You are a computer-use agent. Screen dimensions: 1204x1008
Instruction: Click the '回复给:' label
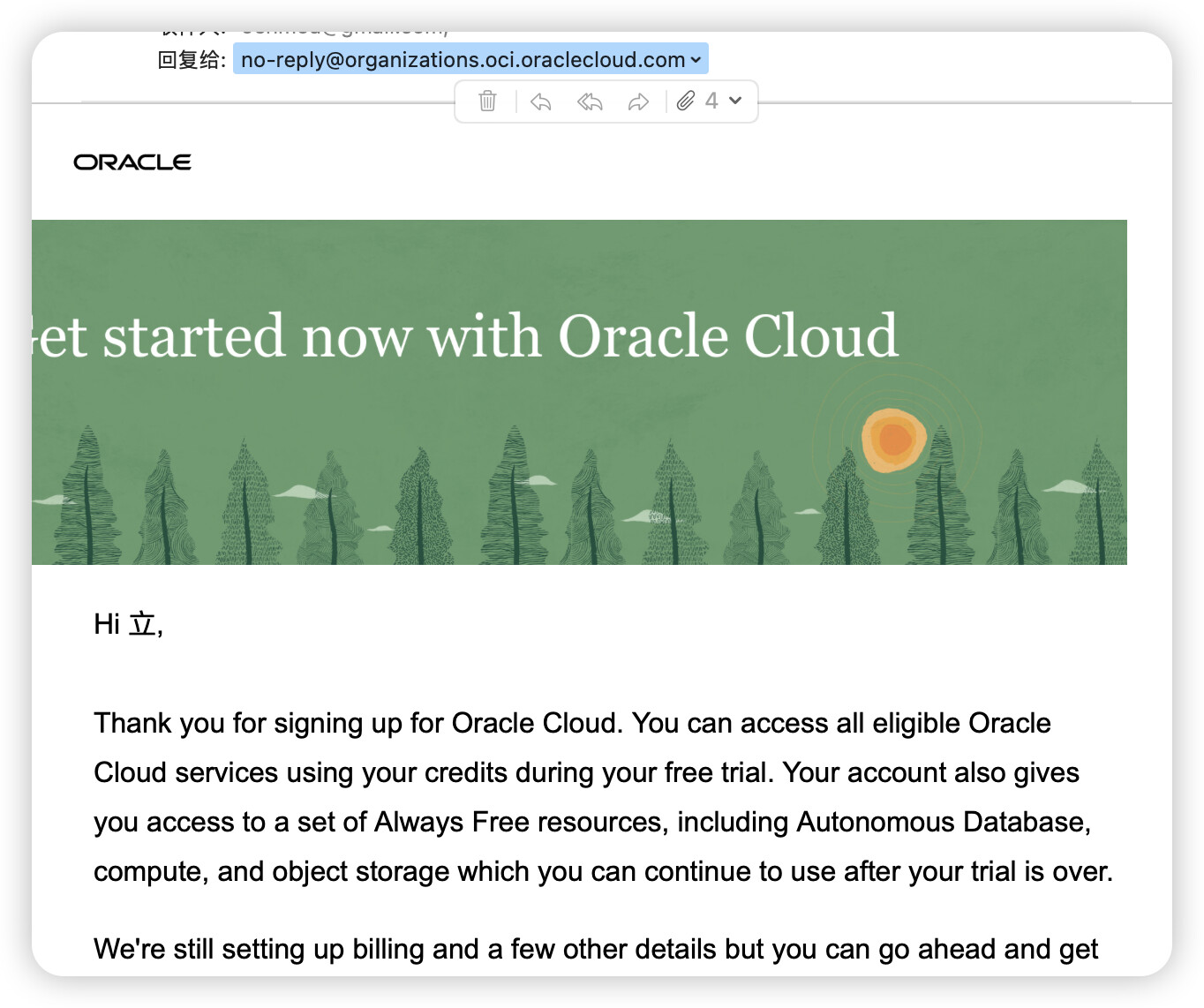coord(192,60)
